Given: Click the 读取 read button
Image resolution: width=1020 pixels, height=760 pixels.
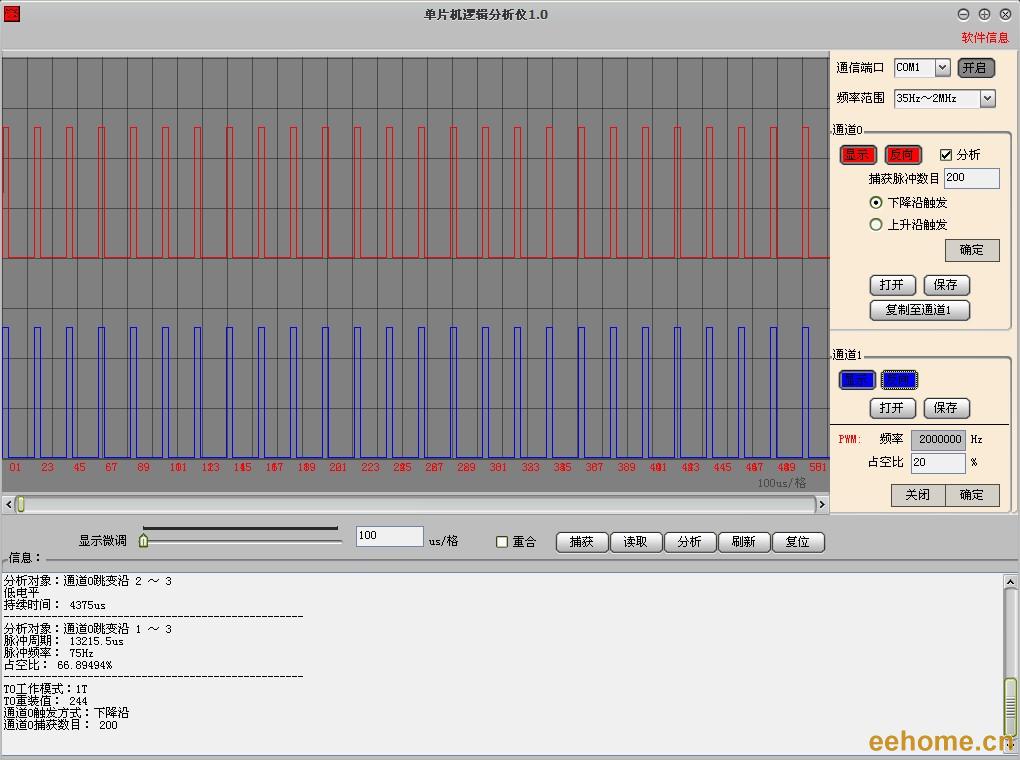Looking at the screenshot, I should 636,542.
